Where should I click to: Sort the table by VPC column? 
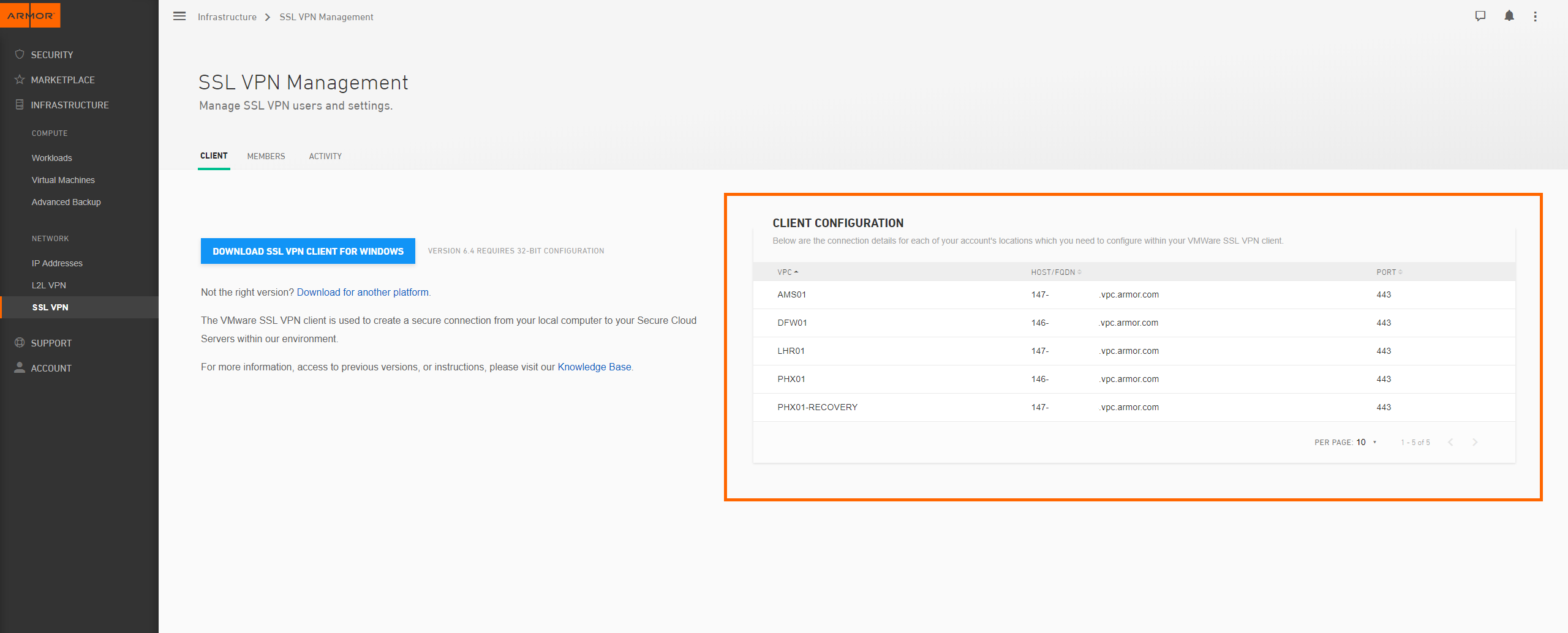tap(787, 272)
